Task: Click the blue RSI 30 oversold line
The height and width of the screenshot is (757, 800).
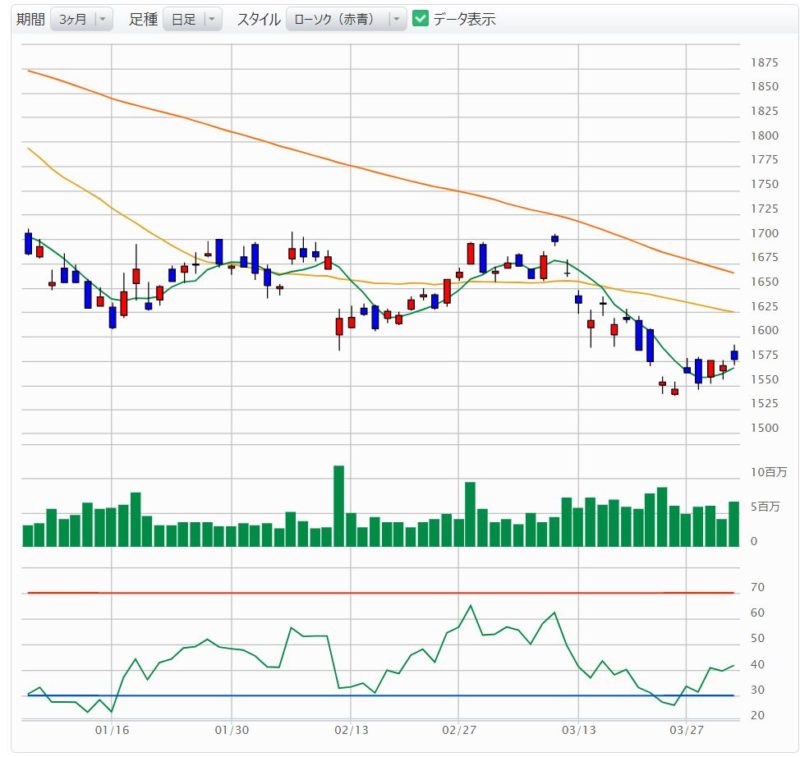Action: click(x=381, y=695)
